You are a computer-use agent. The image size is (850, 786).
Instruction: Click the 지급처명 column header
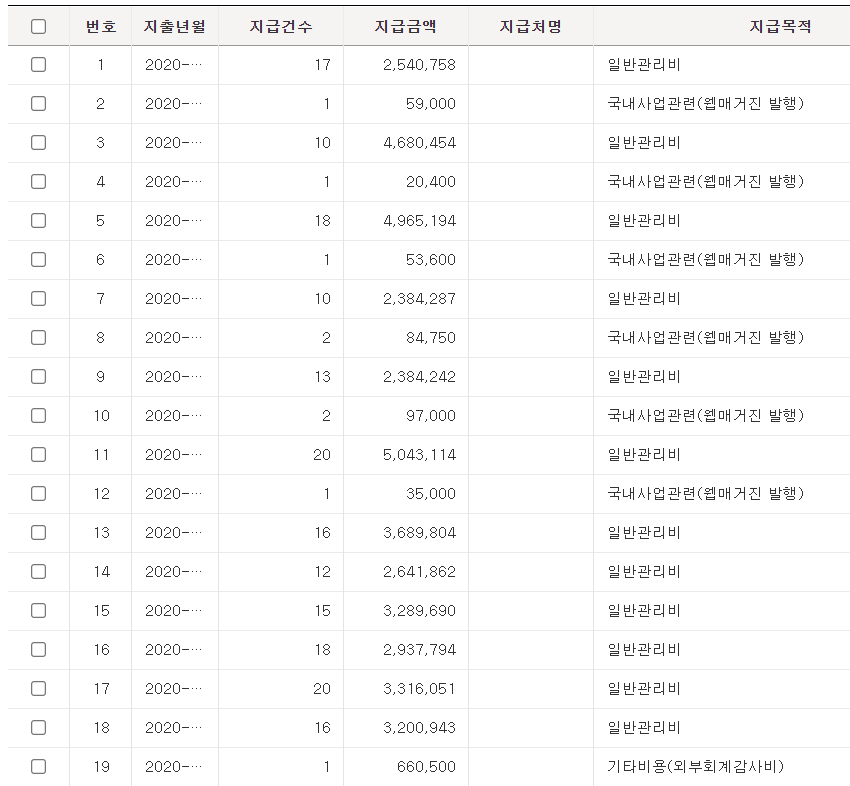click(531, 26)
